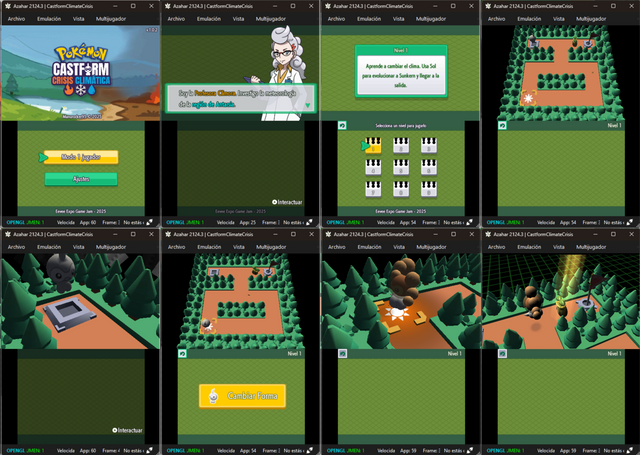
Task: Click 'Nivel 1' header in the level-select tutorial box
Action: [x=401, y=50]
